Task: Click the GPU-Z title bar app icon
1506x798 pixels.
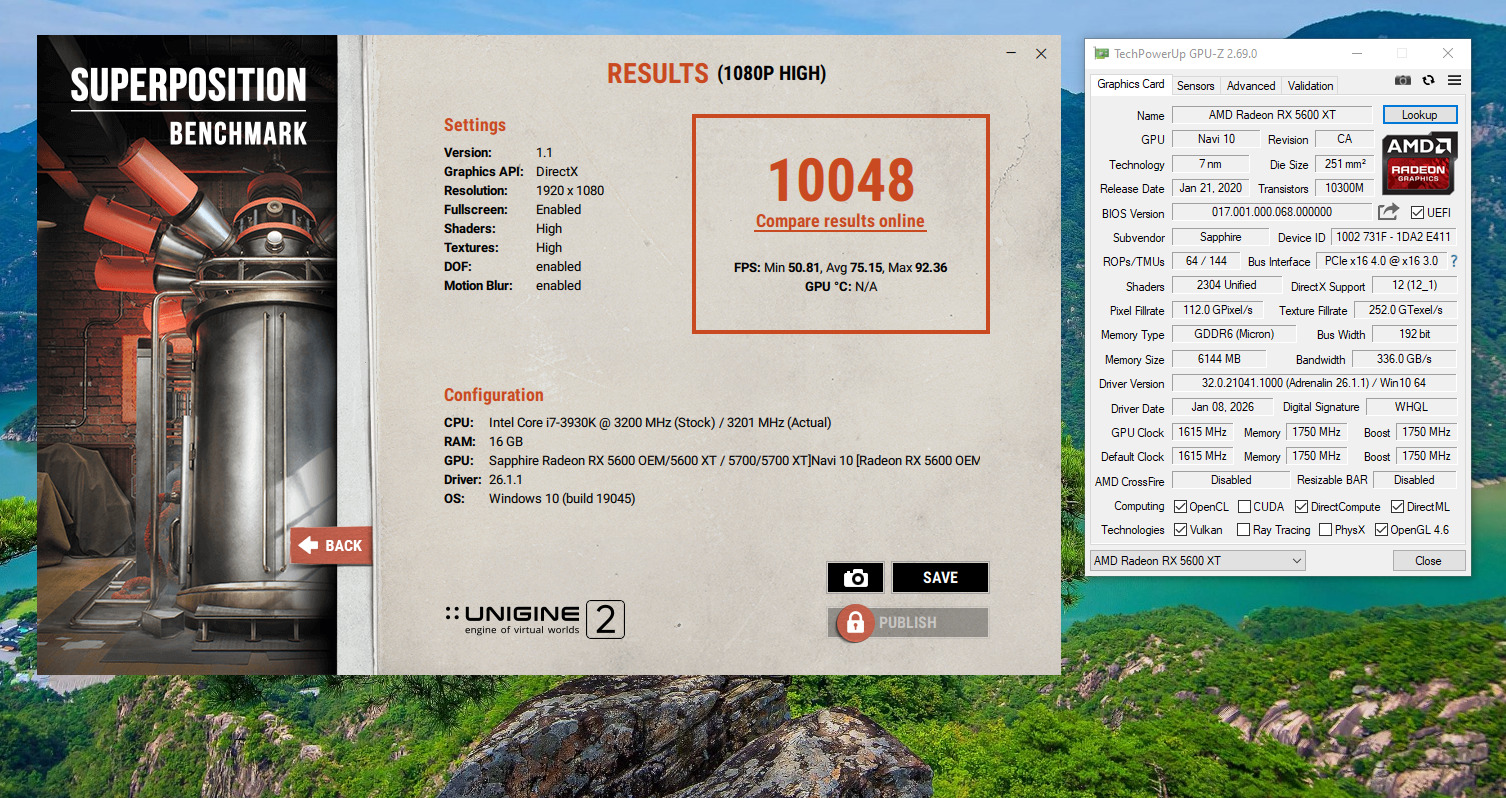Action: [1101, 54]
